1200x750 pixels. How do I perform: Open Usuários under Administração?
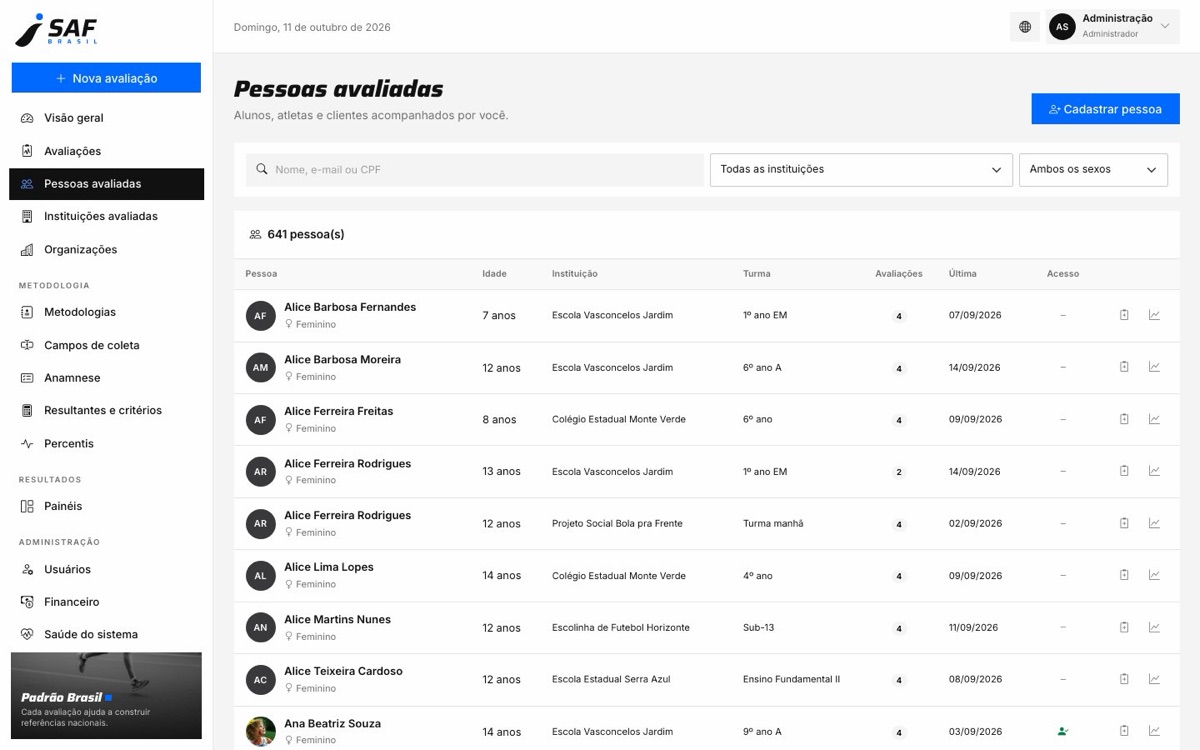click(106, 569)
